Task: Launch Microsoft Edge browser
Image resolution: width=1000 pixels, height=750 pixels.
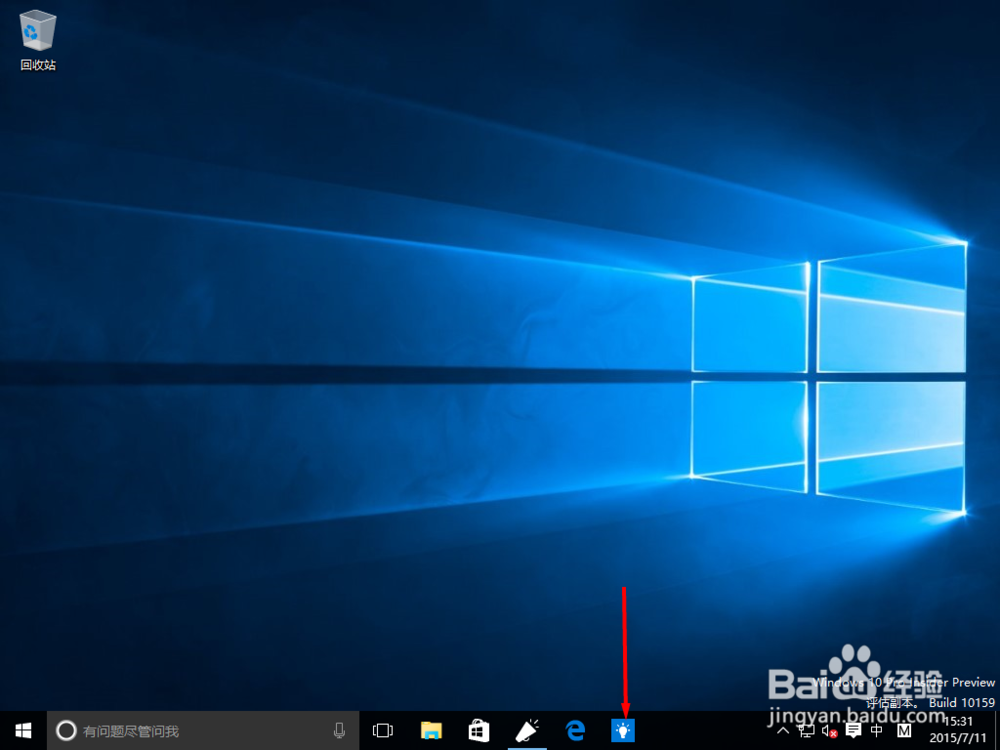Action: pos(575,730)
